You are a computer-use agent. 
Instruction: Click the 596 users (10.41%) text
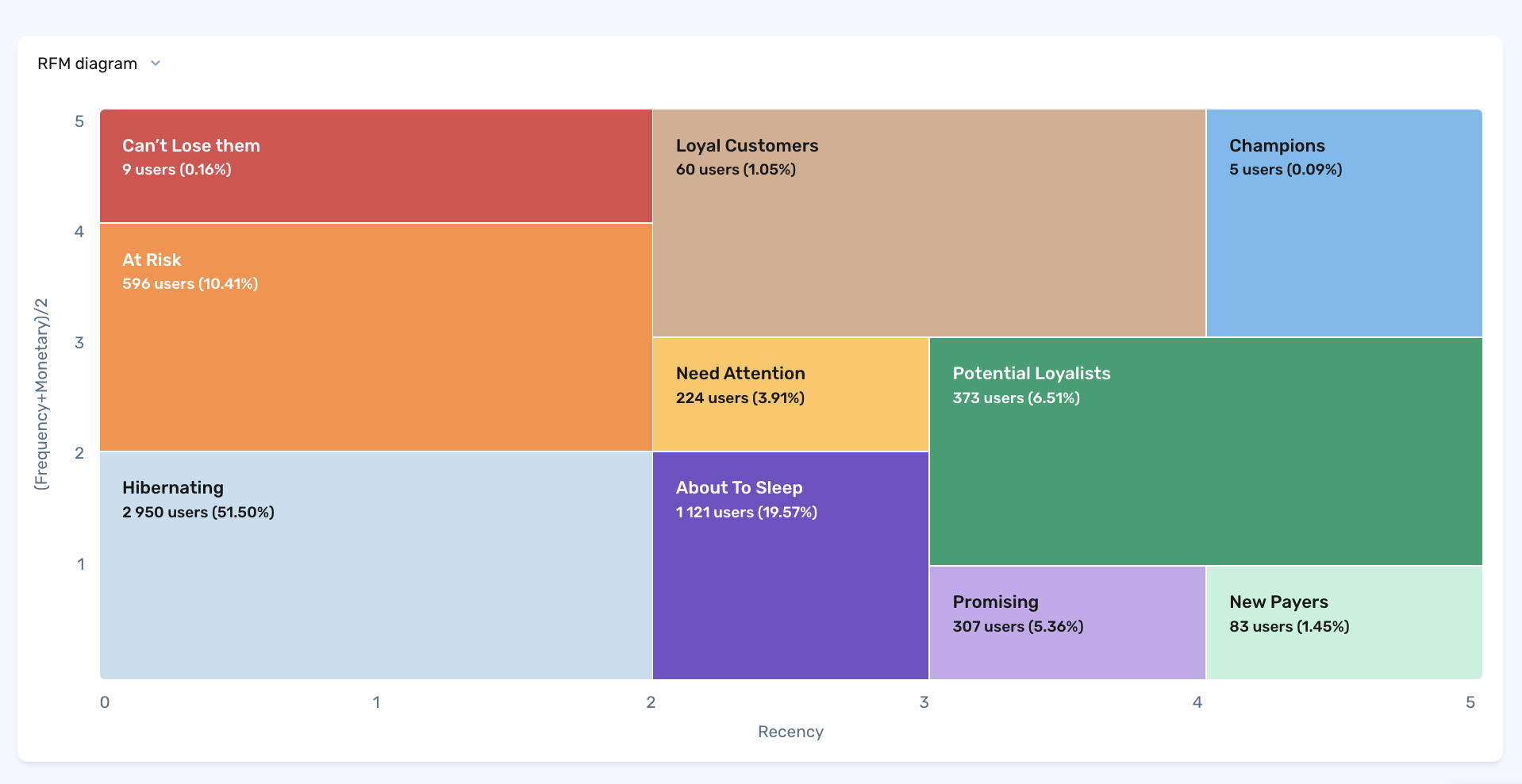pos(190,284)
